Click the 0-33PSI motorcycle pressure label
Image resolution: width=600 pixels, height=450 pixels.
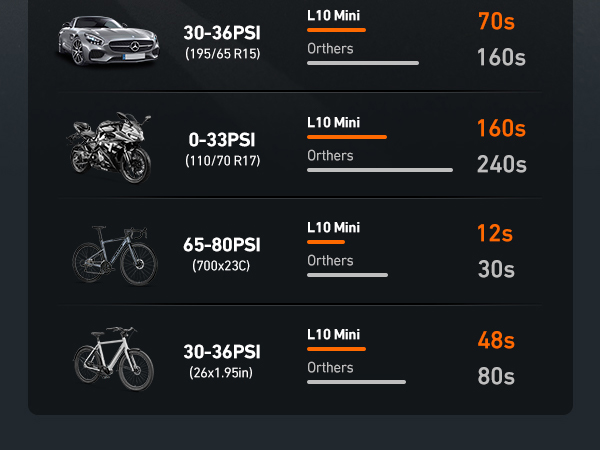[x=222, y=140]
